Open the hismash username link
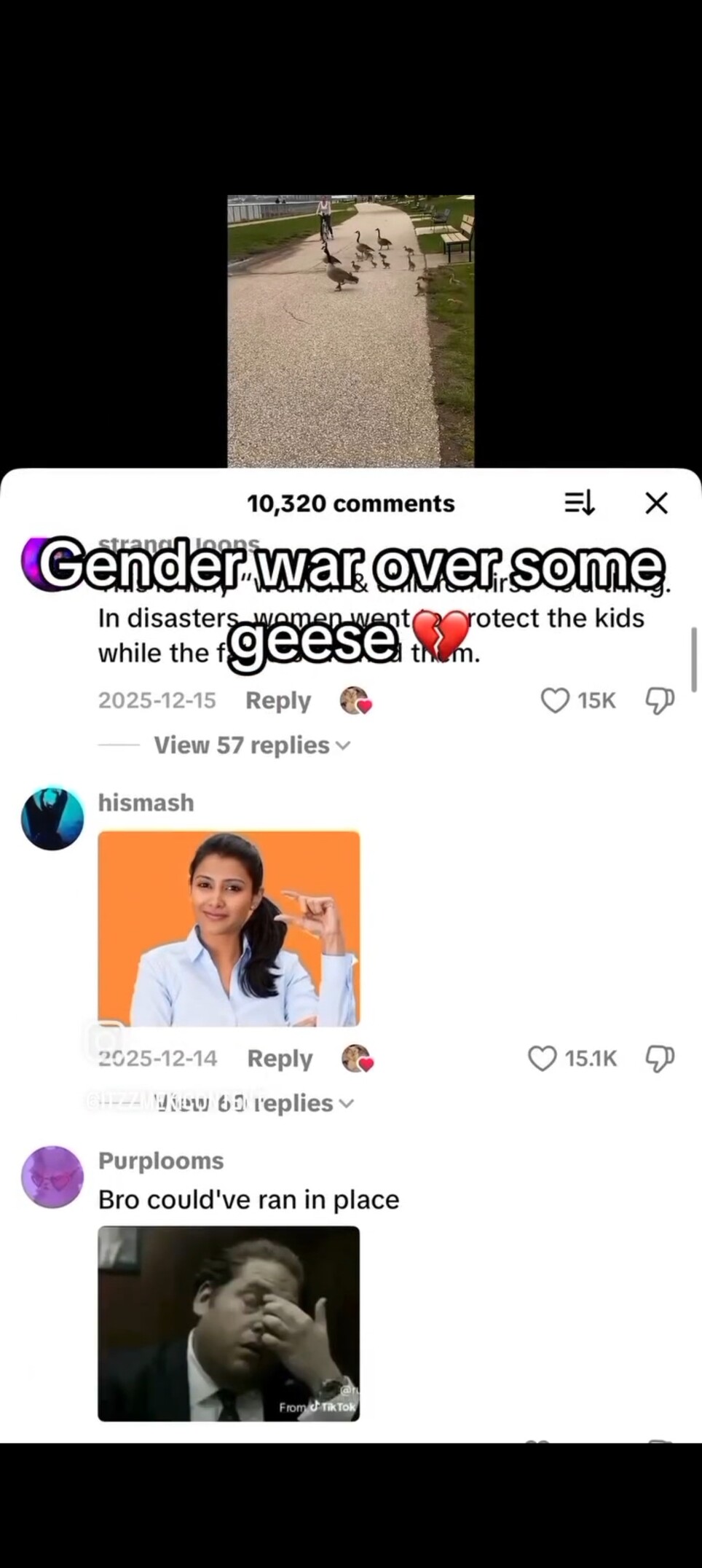Viewport: 702px width, 1568px height. click(146, 802)
